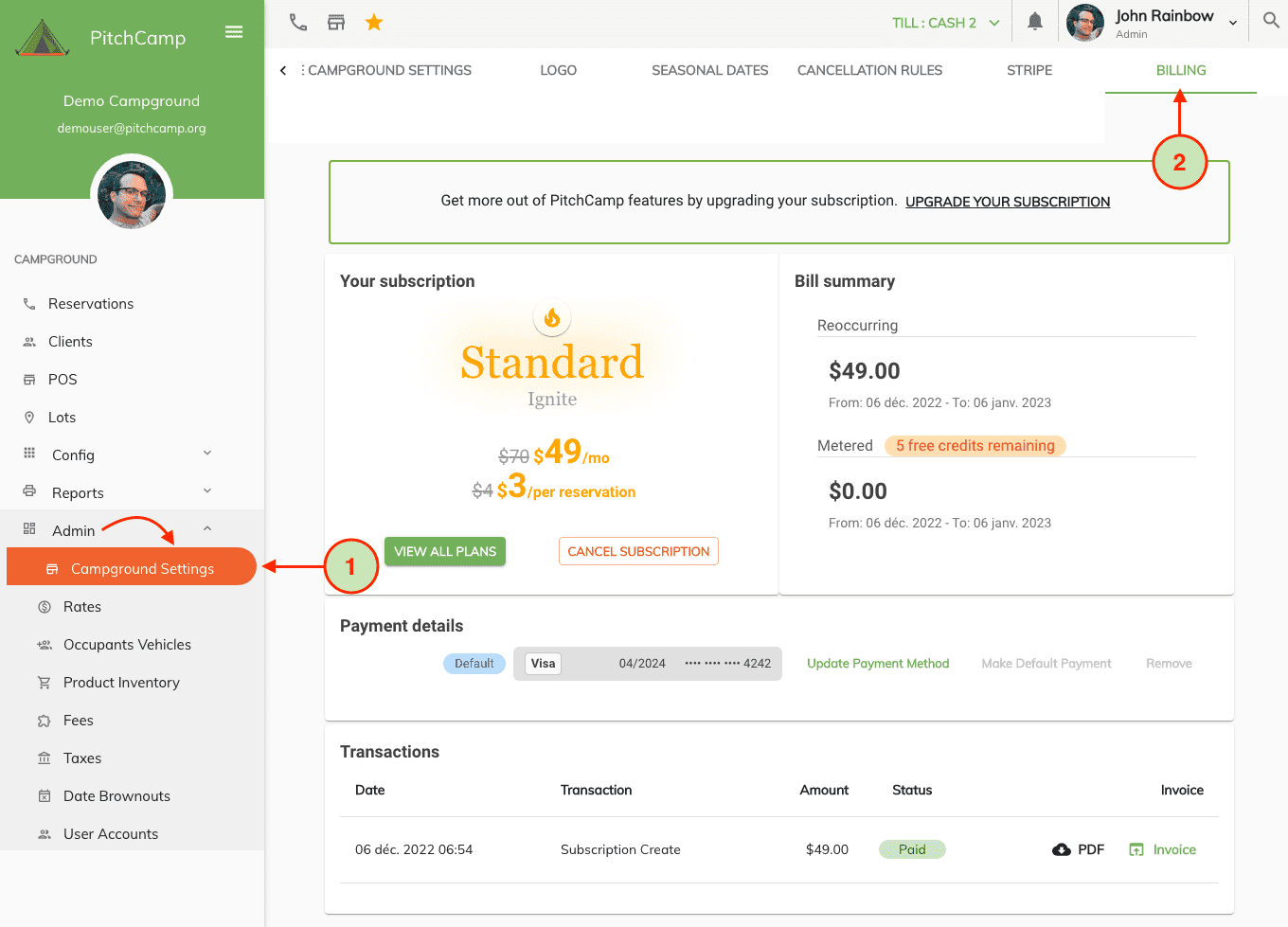Image resolution: width=1288 pixels, height=927 pixels.
Task: Click the Default payment badge
Action: pyautogui.click(x=474, y=664)
